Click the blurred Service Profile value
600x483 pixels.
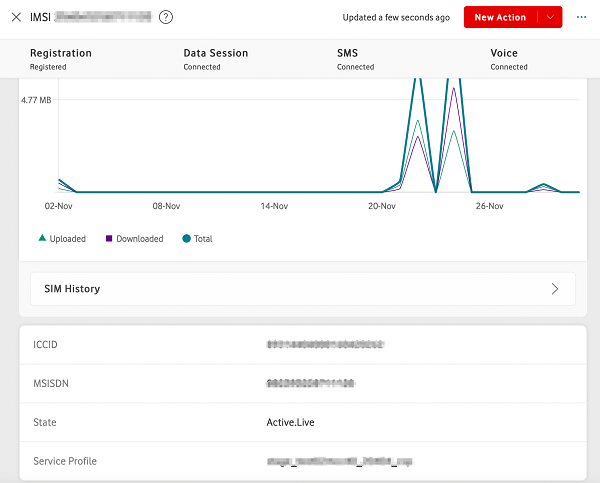click(339, 461)
